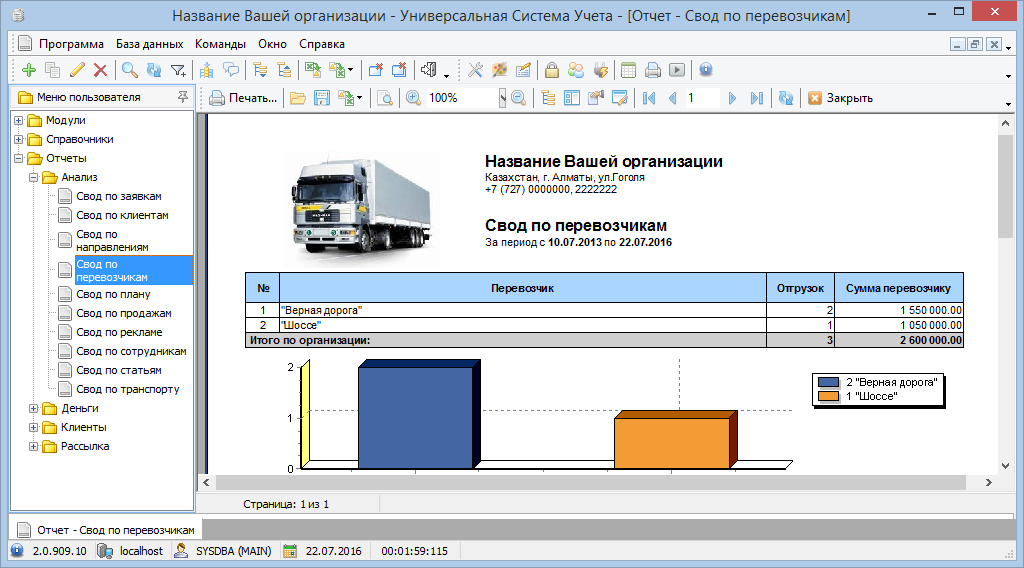Collapse the Анализ folder
This screenshot has height=568, width=1024.
(34, 177)
